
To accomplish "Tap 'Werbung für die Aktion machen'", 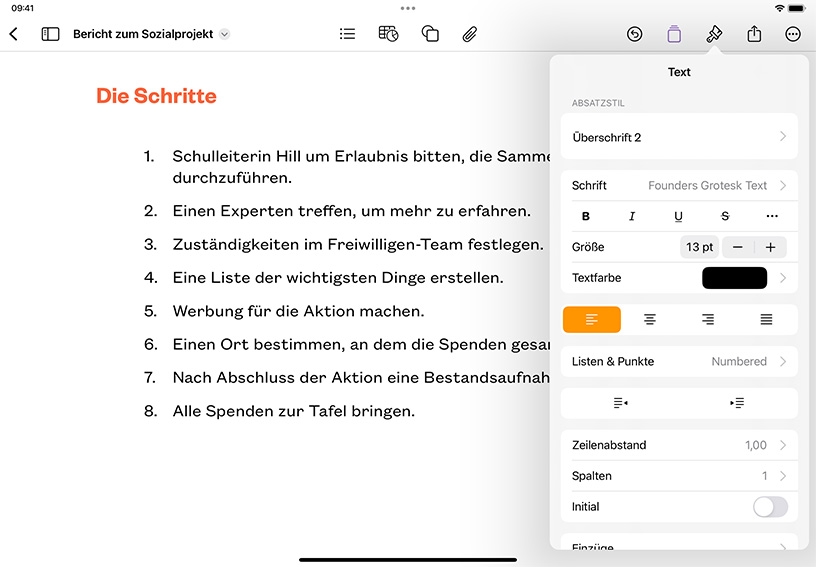I will pos(298,311).
